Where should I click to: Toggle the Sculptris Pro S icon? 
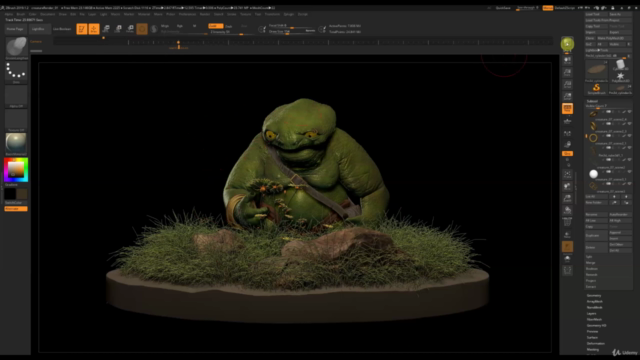154,29
